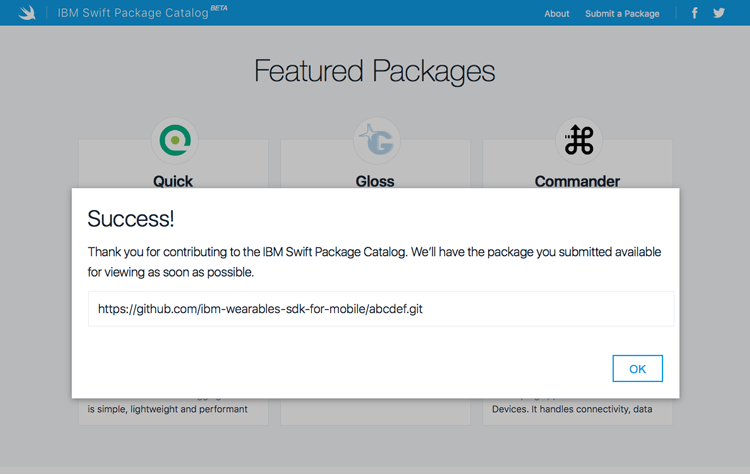Click the IBM Swift Package Catalog title
The image size is (750, 474).
133,13
